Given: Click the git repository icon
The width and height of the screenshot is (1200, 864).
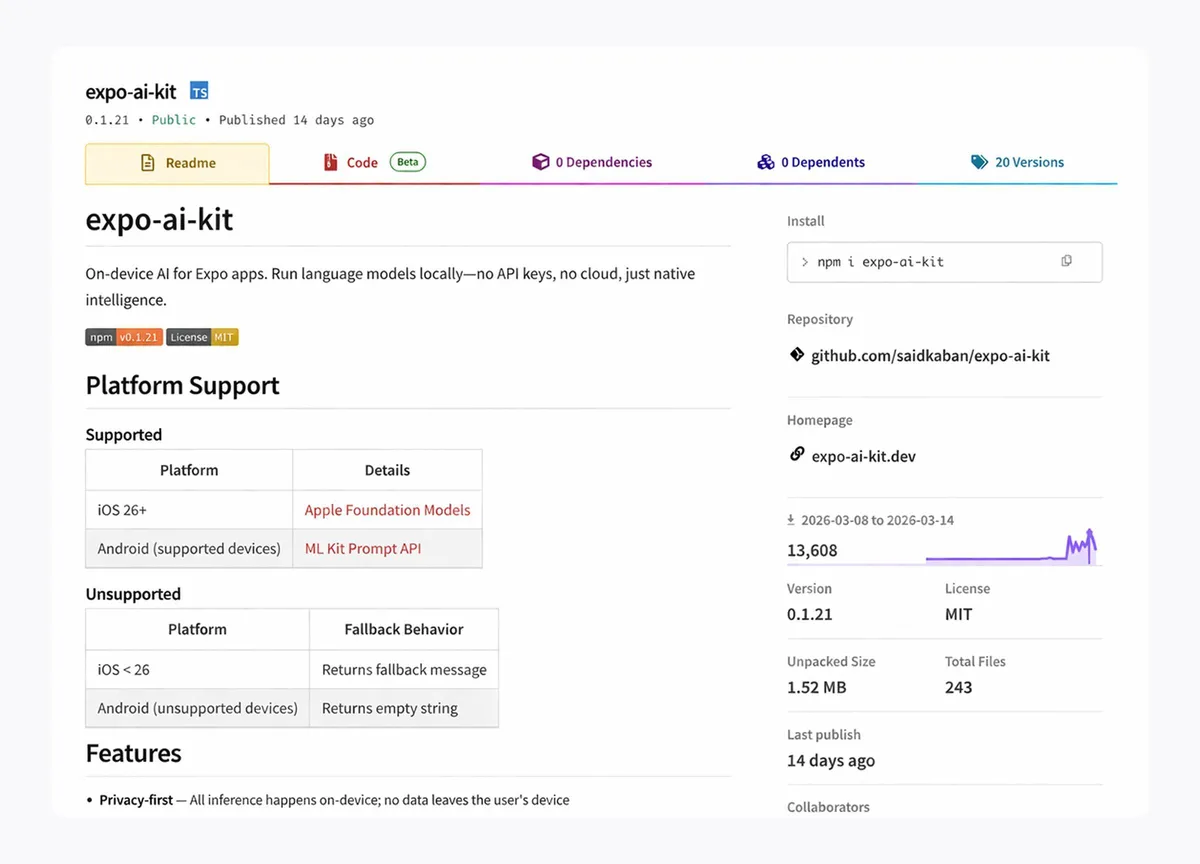Looking at the screenshot, I should coord(797,354).
